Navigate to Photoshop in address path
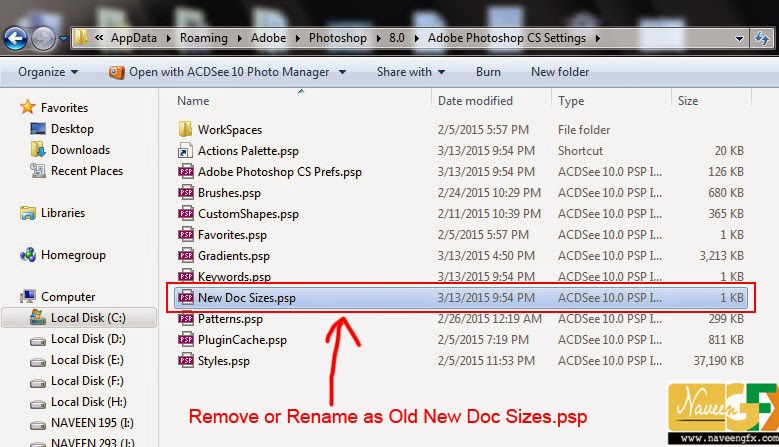This screenshot has height=447, width=779. pos(338,38)
